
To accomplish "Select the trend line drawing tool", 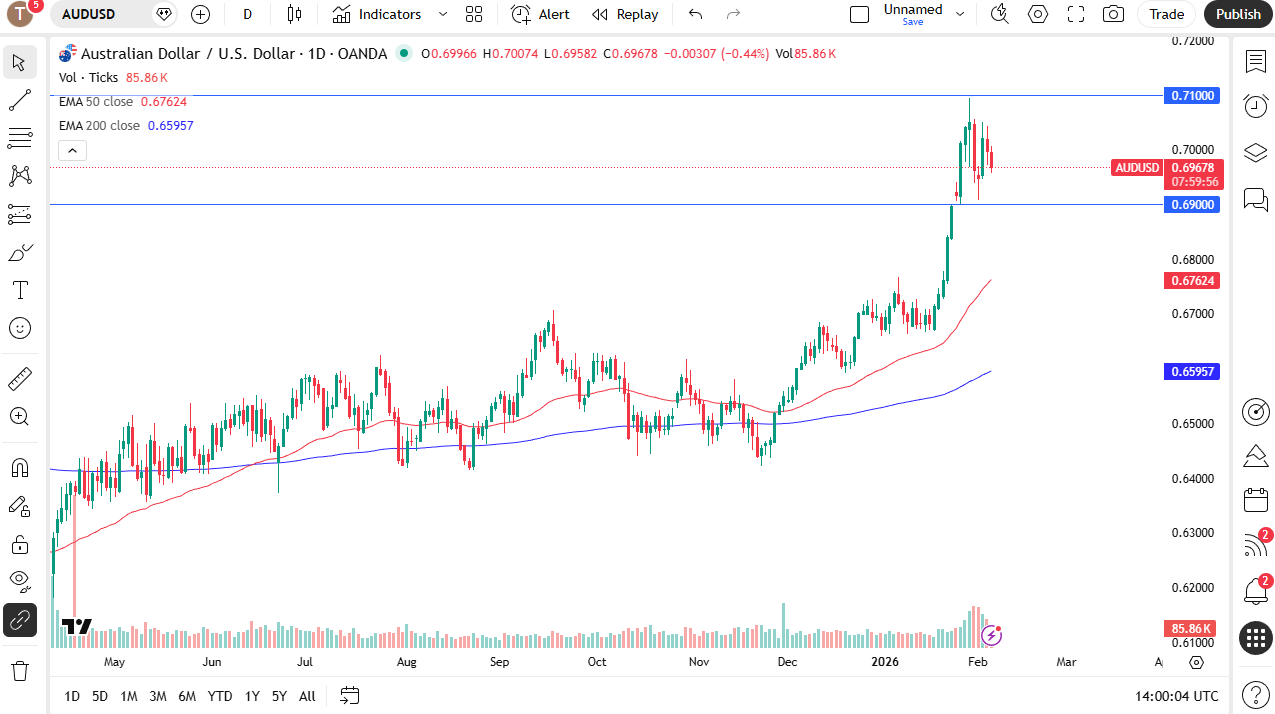I will [x=19, y=100].
